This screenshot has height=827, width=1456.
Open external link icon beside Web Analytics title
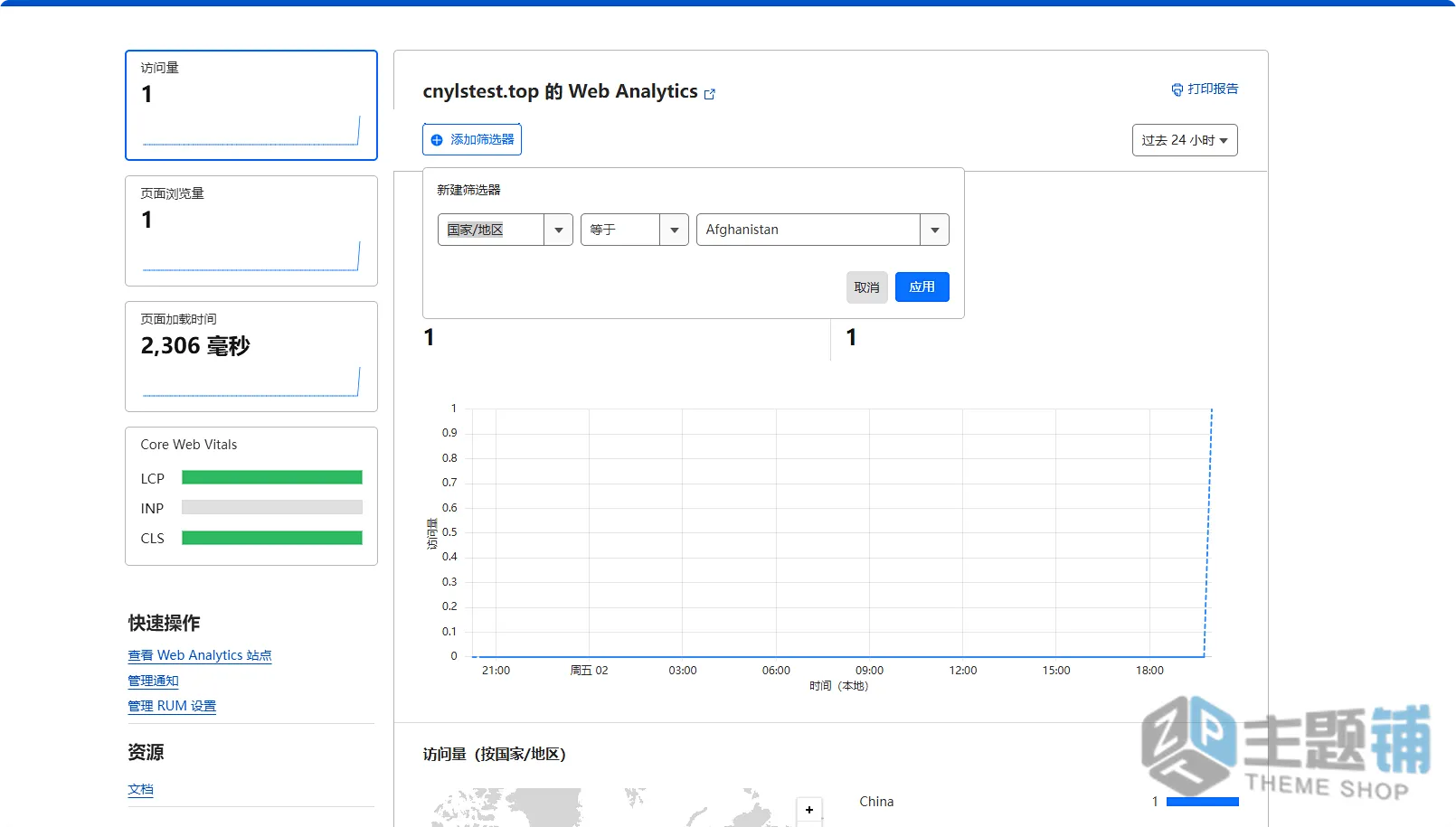pos(710,94)
